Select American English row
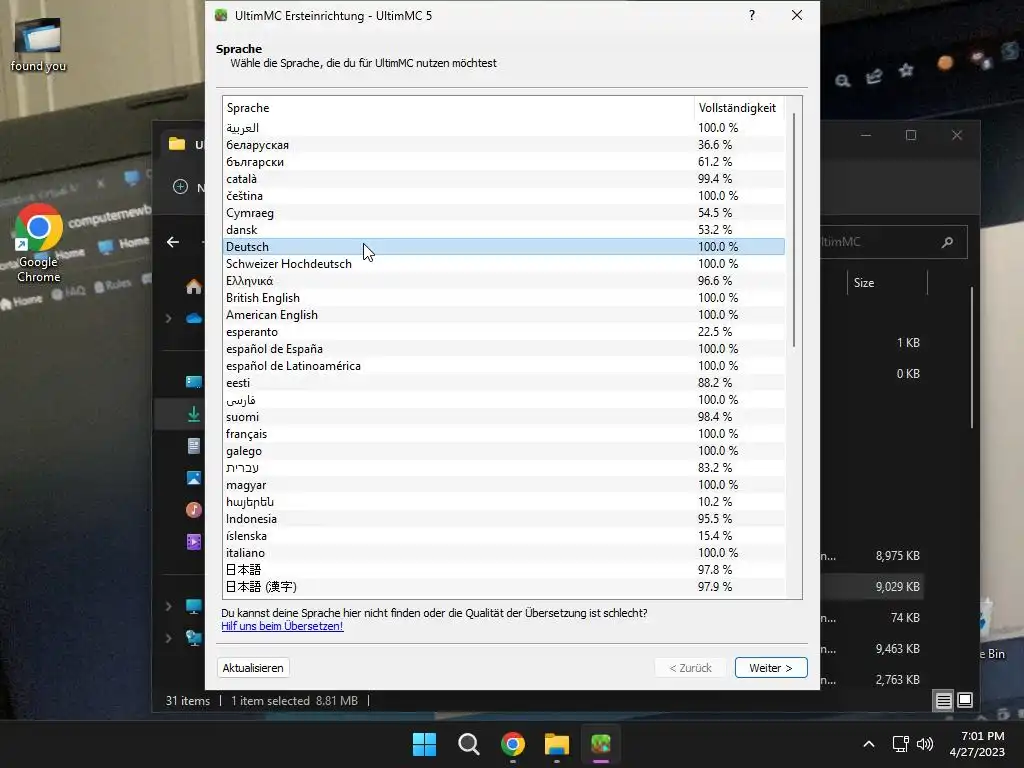Screen dimensions: 1024x768 (x=504, y=315)
